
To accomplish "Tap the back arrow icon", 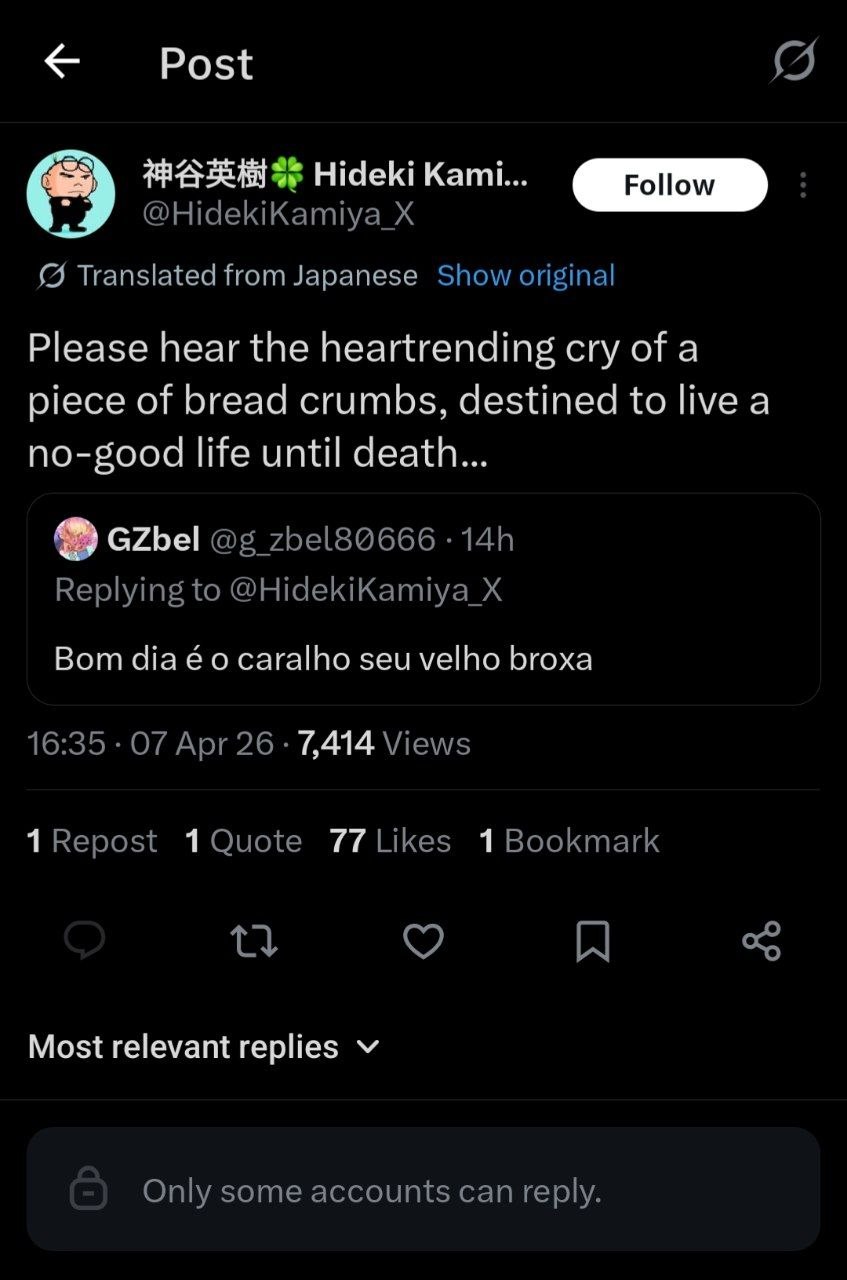I will pos(62,62).
